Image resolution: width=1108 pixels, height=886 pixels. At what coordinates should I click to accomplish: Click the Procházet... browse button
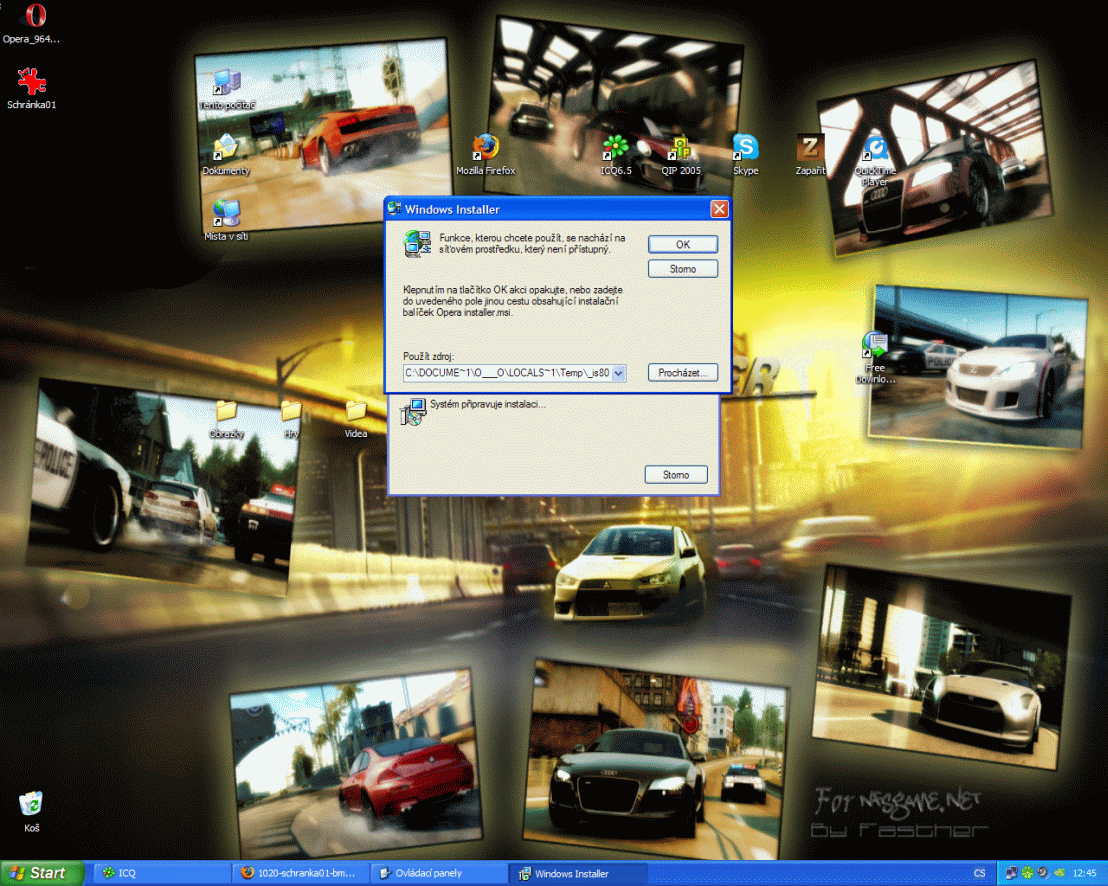(683, 373)
